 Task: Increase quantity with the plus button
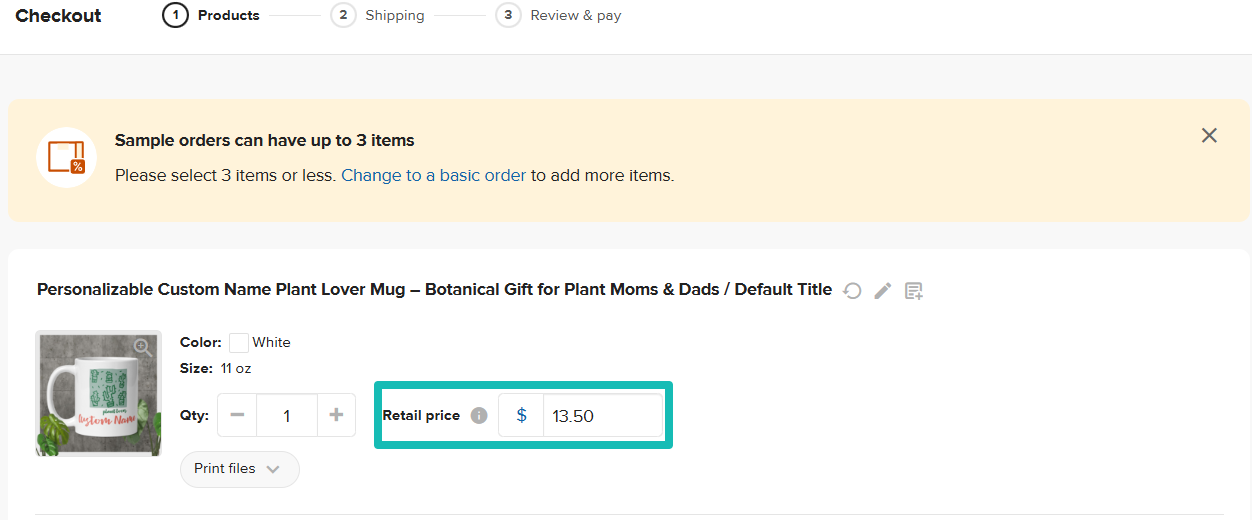pyautogui.click(x=336, y=415)
